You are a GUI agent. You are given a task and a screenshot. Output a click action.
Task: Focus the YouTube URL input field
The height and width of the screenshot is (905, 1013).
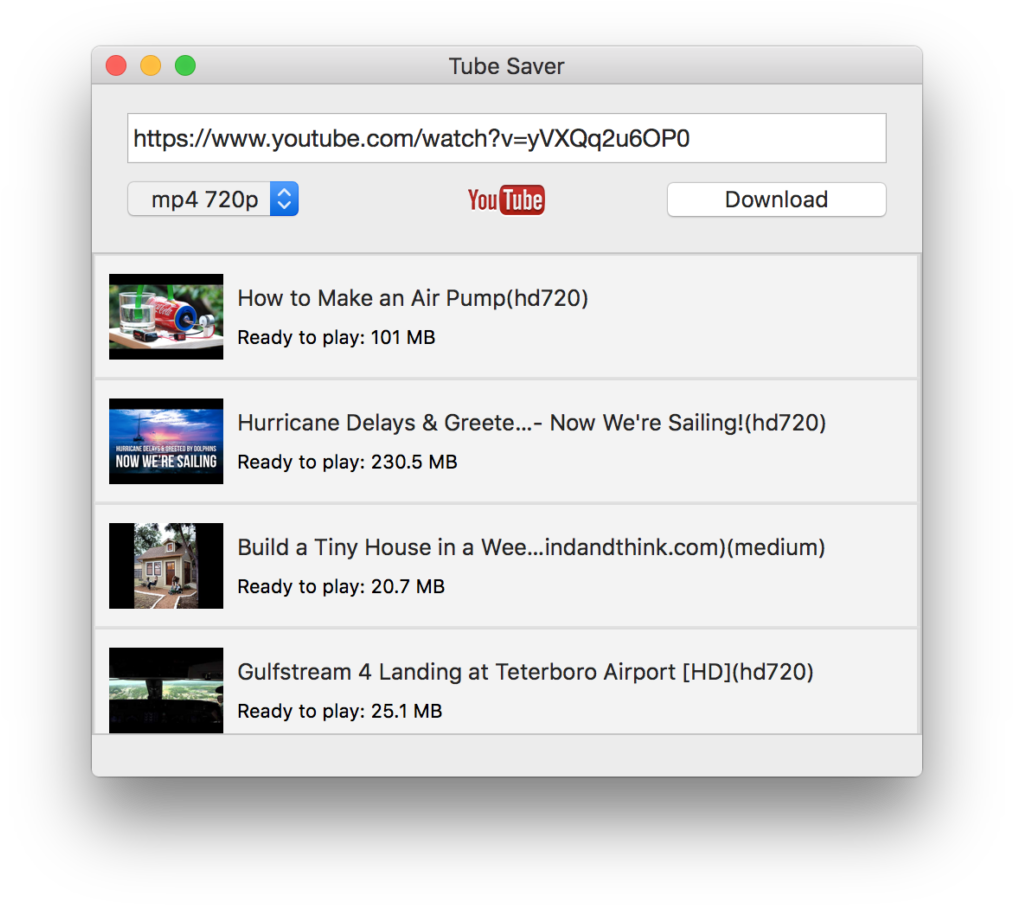[x=506, y=138]
